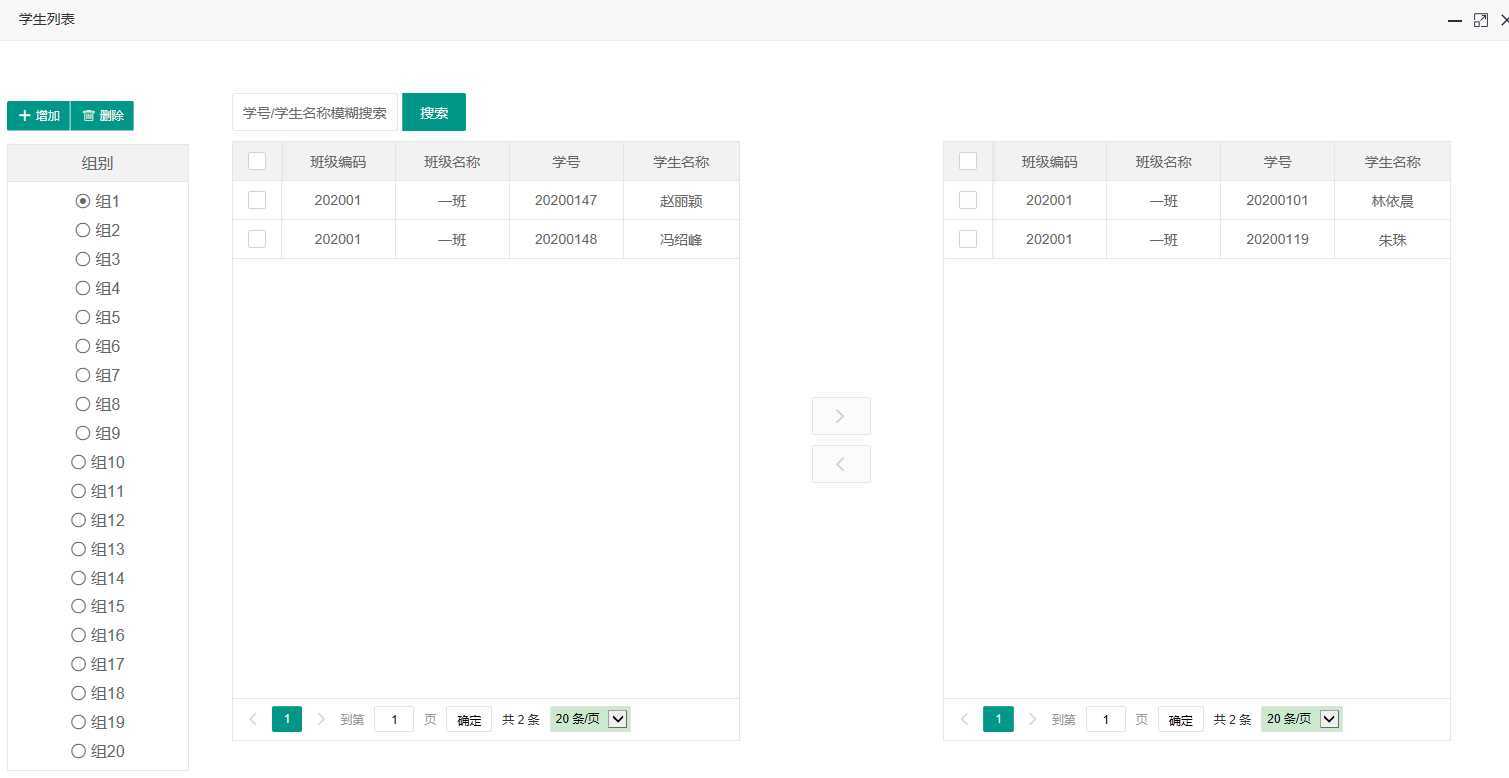This screenshot has width=1509, height=778.
Task: Select the 组10 radio button
Action: click(79, 462)
